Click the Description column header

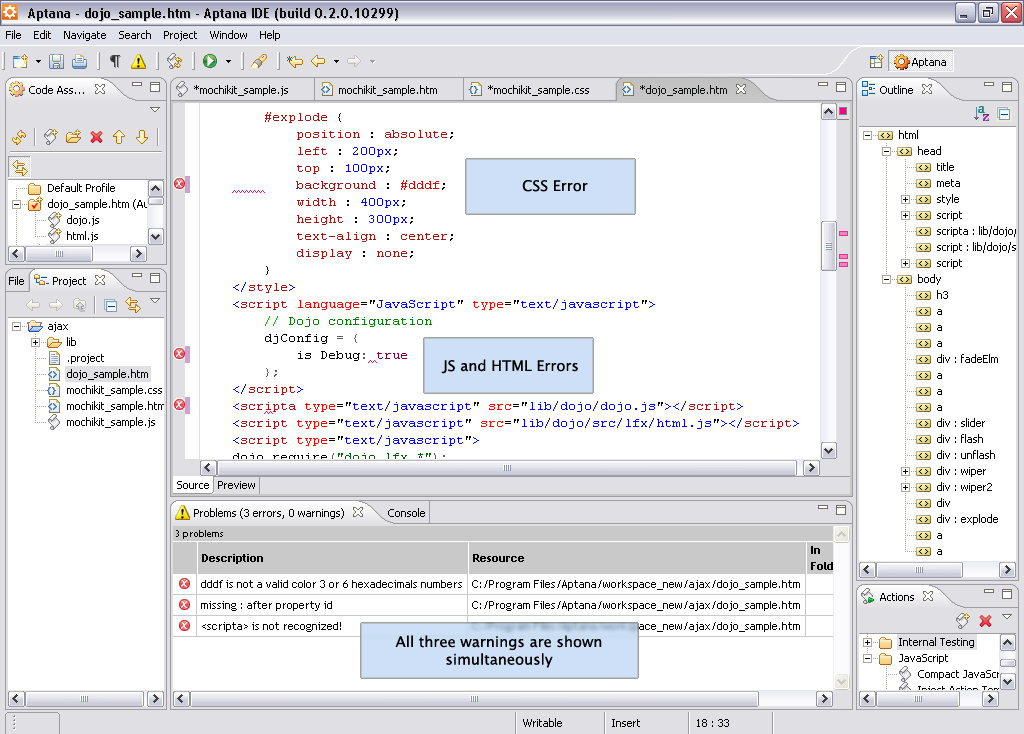click(x=332, y=558)
